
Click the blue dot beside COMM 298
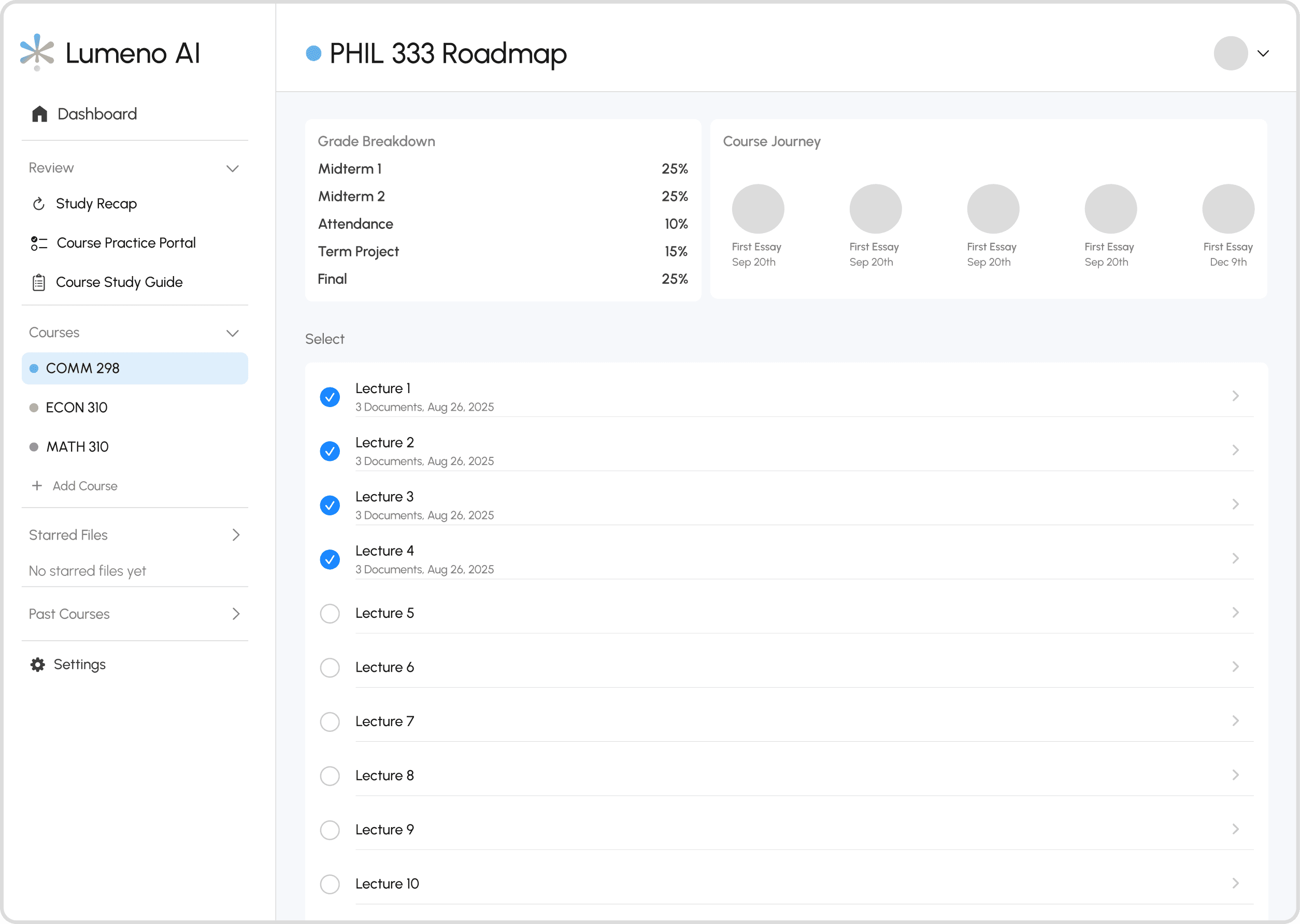(34, 369)
